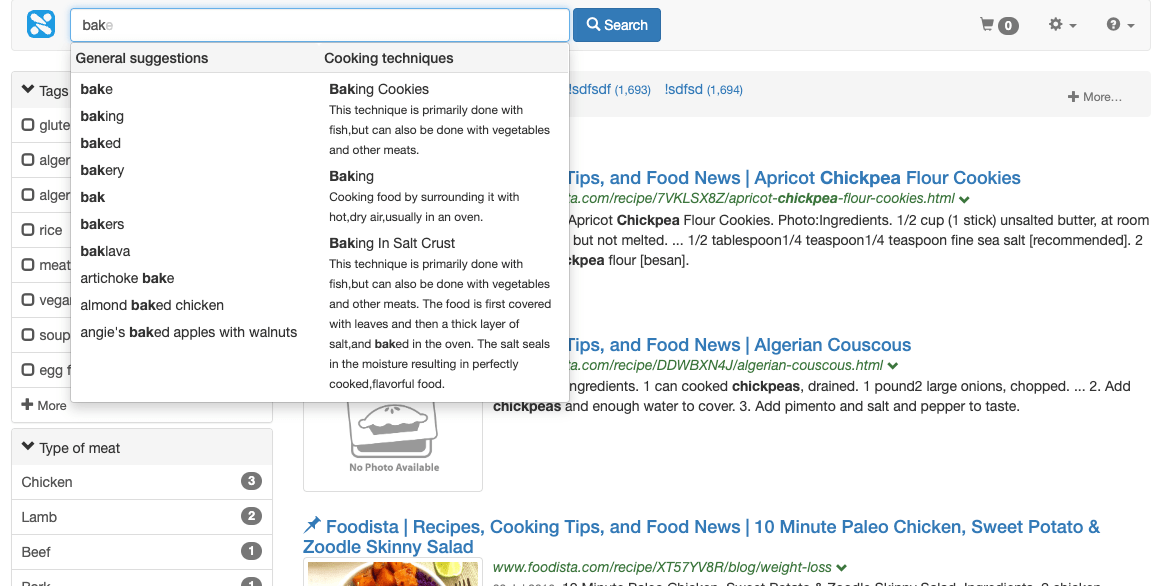Open the help question mark menu
The width and height of the screenshot is (1167, 586).
coord(1120,25)
